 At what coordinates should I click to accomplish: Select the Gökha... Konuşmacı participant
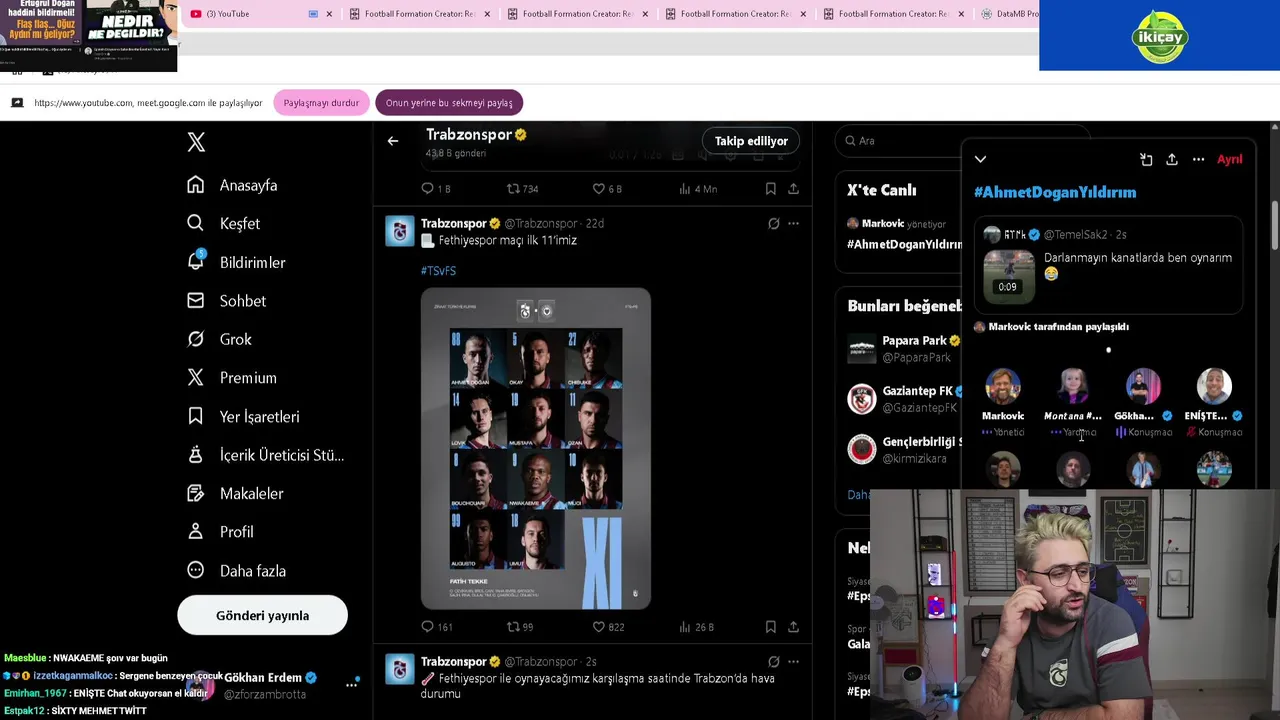(1143, 402)
